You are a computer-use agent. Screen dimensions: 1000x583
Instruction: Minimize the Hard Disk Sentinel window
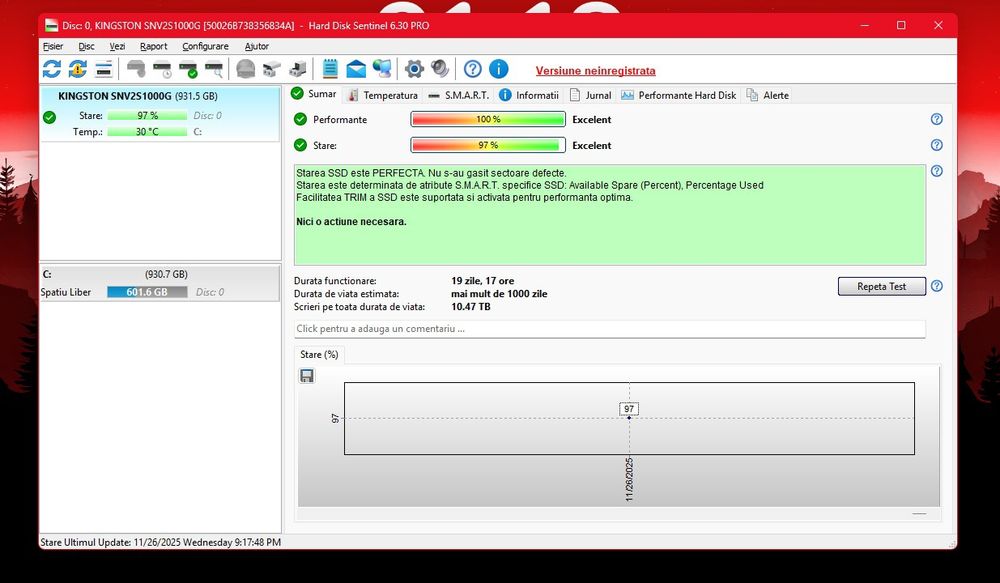coord(865,26)
